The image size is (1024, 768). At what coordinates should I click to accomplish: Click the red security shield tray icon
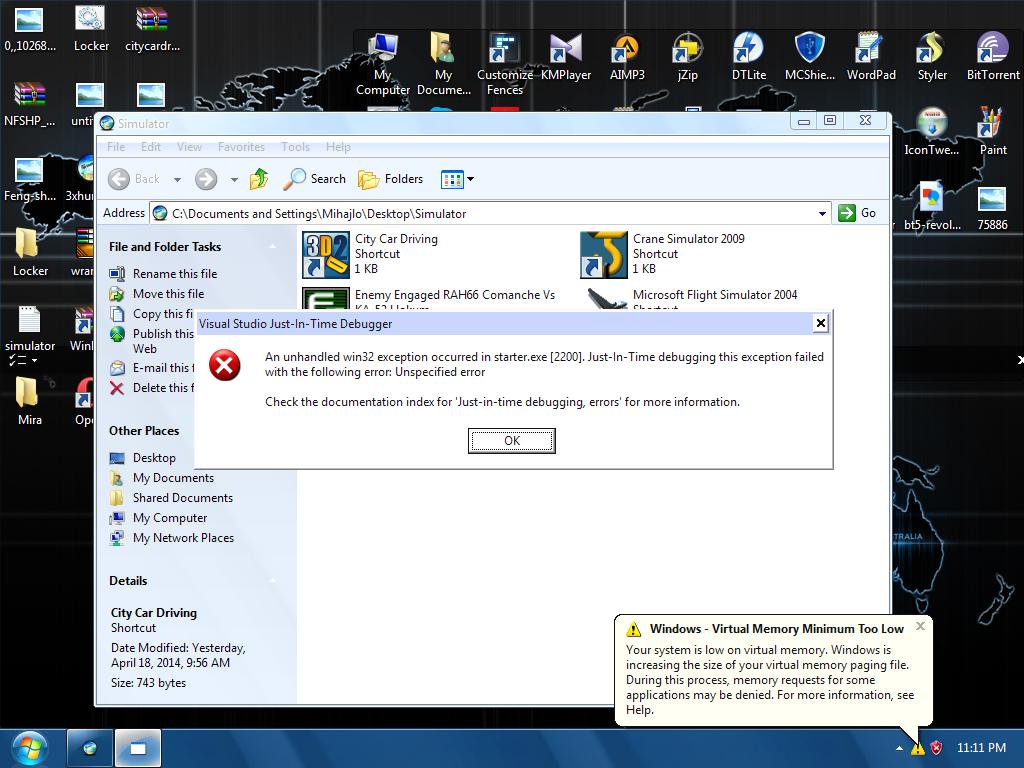tap(936, 748)
